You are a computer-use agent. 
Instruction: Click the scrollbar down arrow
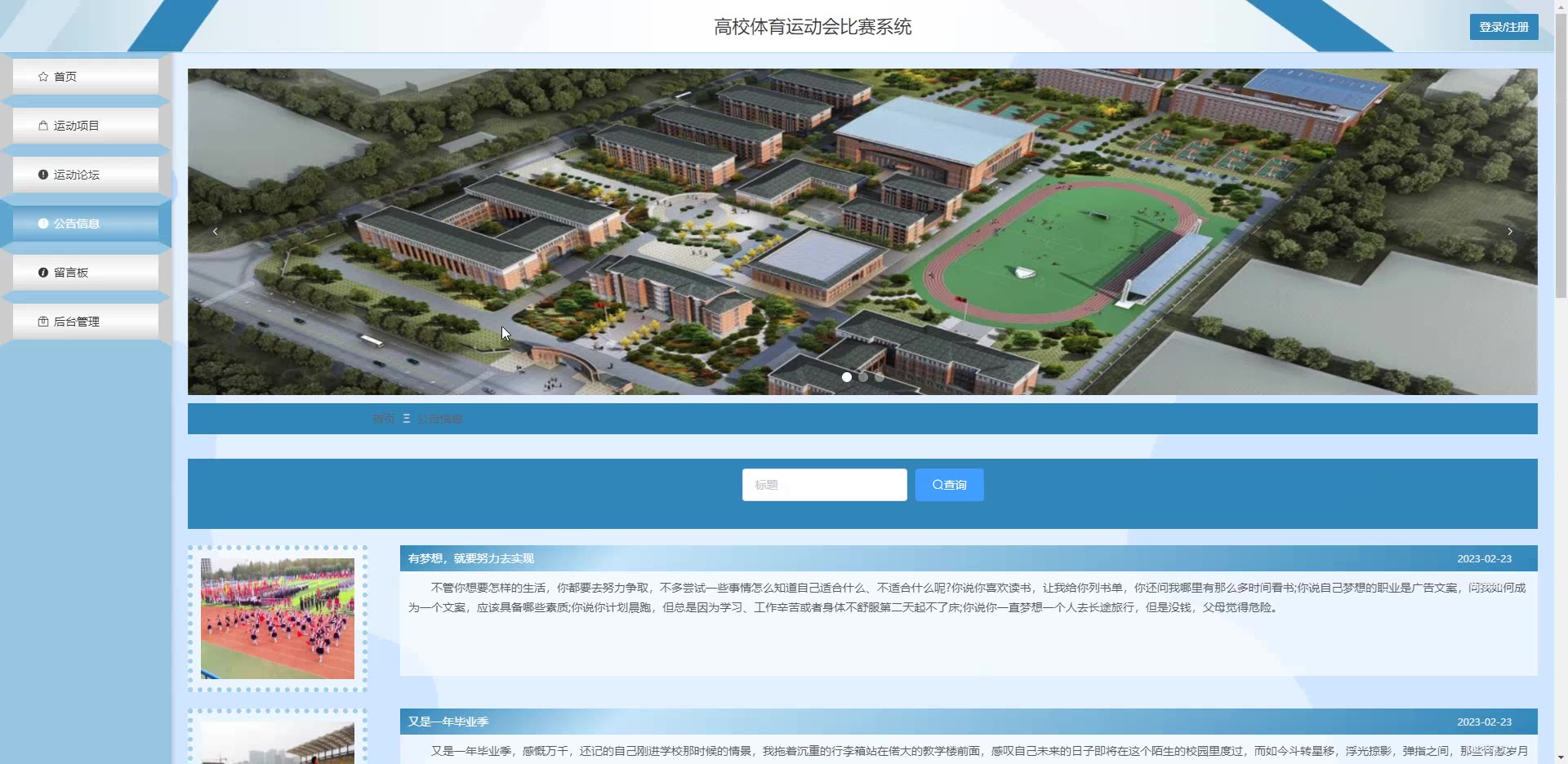click(x=1561, y=757)
